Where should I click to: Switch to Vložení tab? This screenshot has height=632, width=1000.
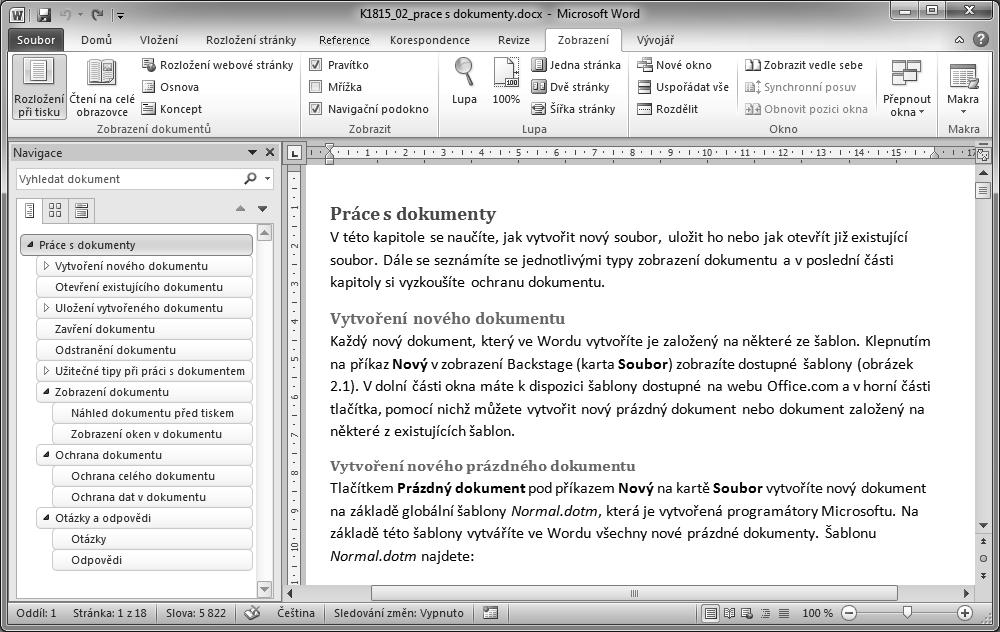[x=159, y=40]
